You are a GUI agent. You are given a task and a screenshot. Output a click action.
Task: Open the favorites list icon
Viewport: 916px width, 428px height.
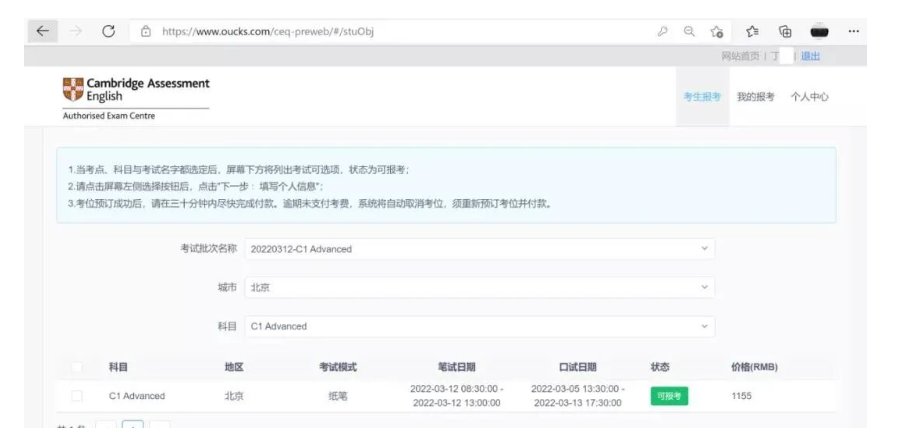pyautogui.click(x=752, y=32)
